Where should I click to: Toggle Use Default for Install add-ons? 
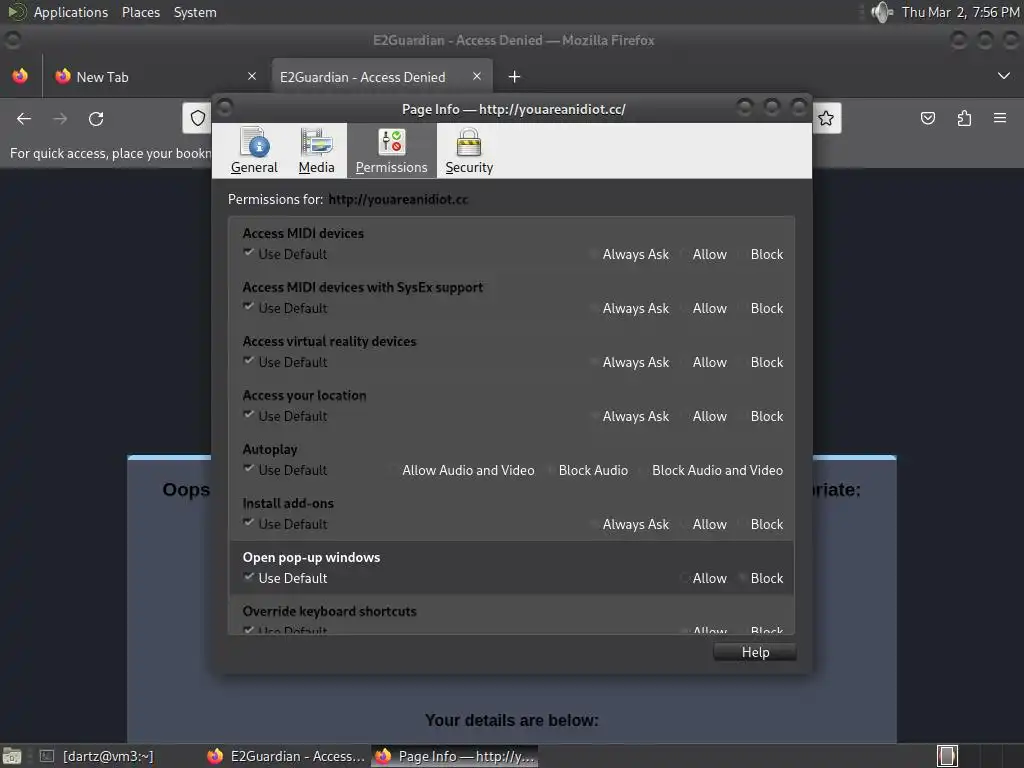285,524
